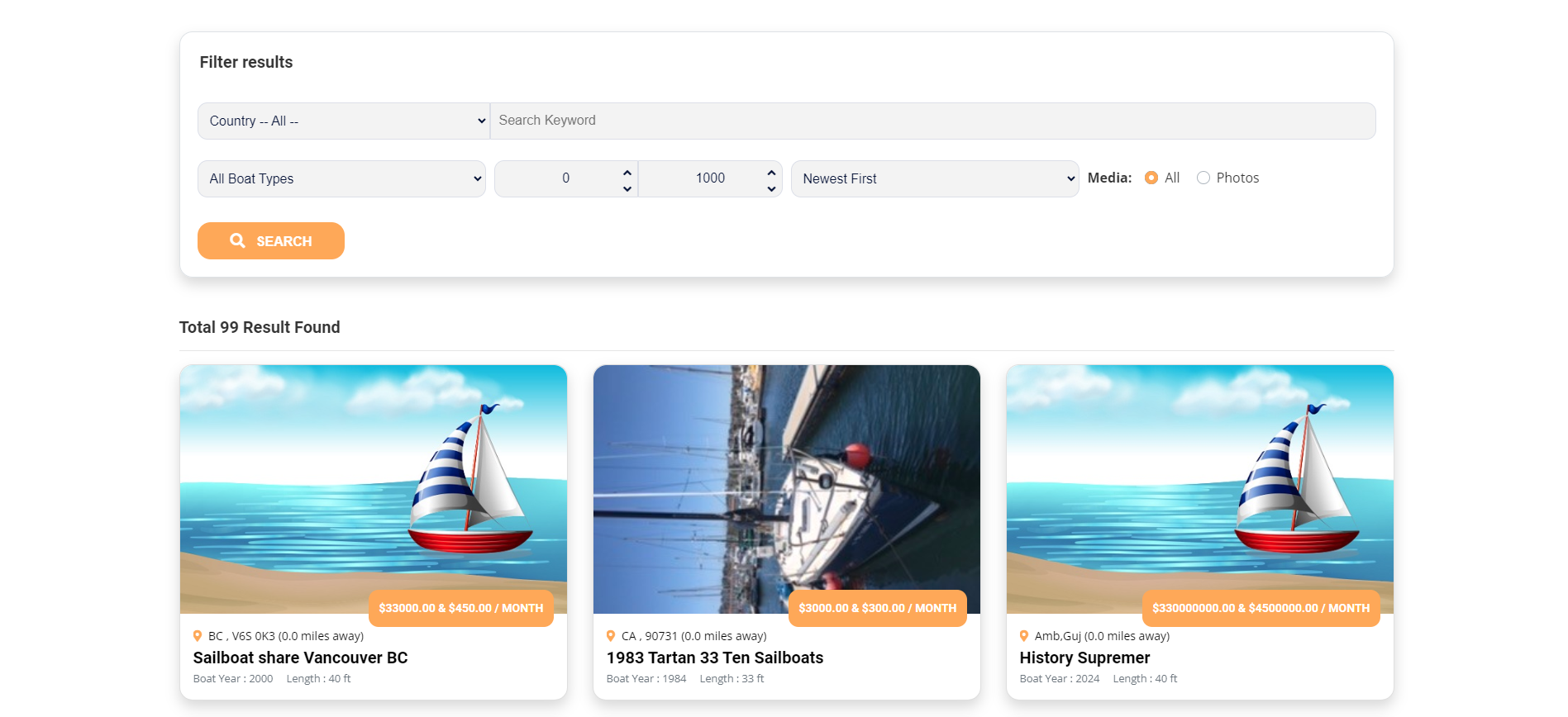The width and height of the screenshot is (1568, 717).
Task: Open the Sailboat share Vancouver BC listing title
Action: point(300,658)
